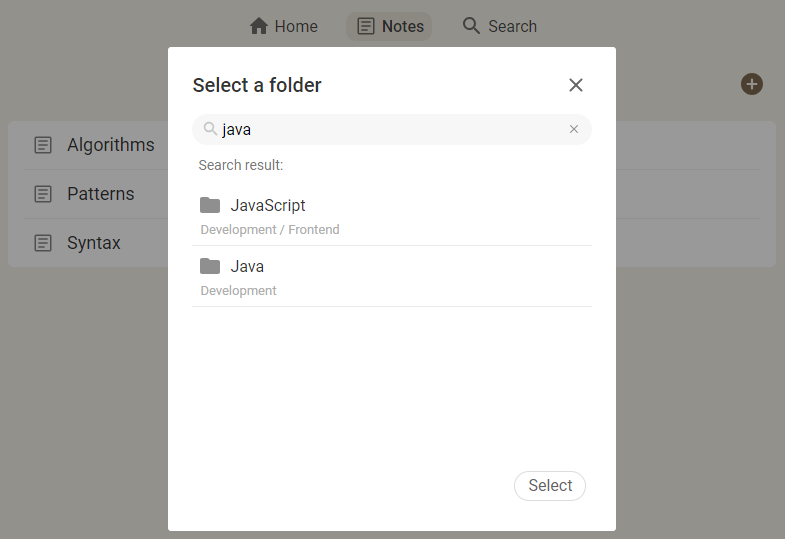This screenshot has width=785, height=539.
Task: Switch to the Search tab
Action: [x=499, y=26]
